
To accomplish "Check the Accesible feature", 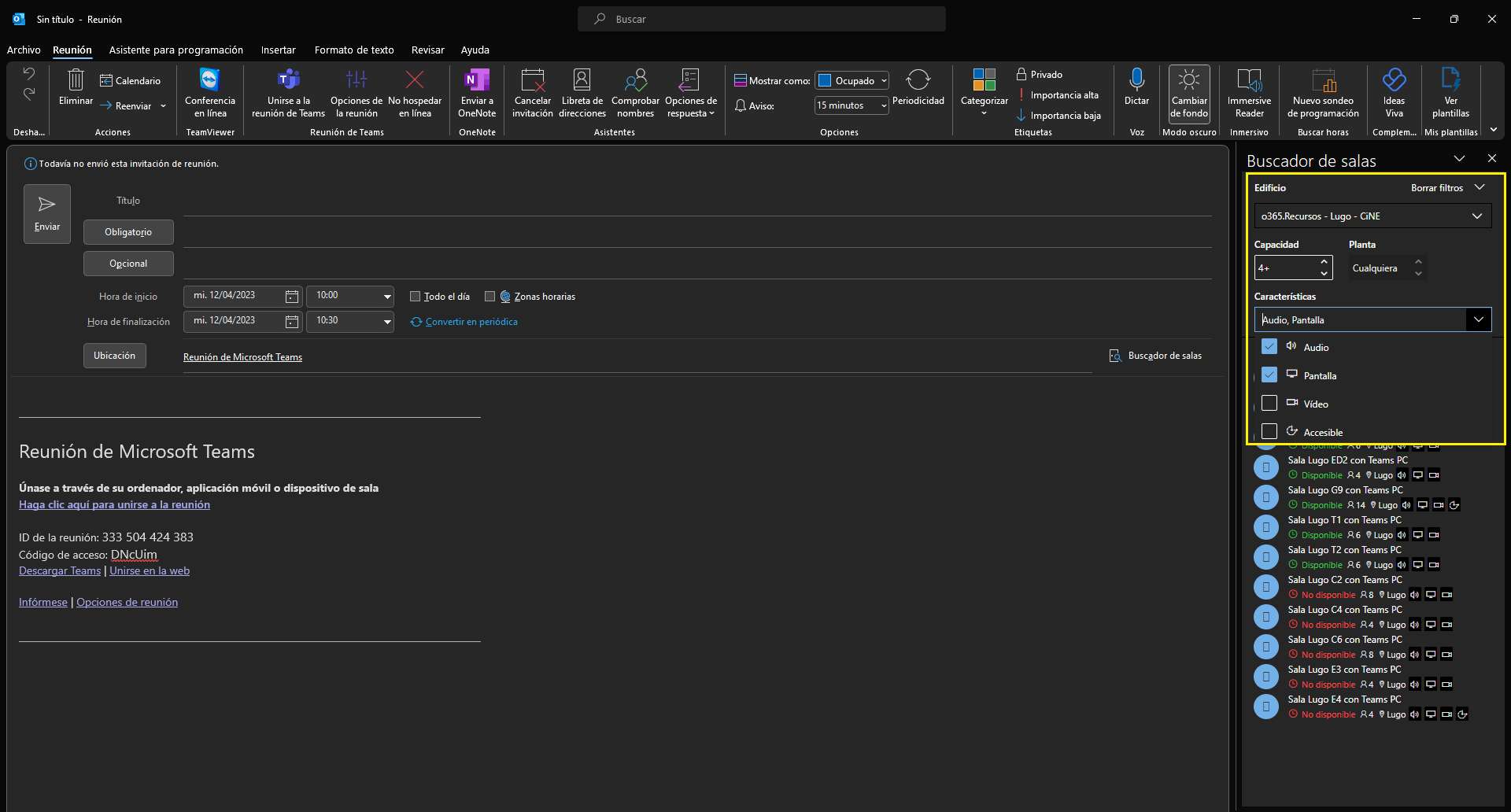I will pos(1269,431).
